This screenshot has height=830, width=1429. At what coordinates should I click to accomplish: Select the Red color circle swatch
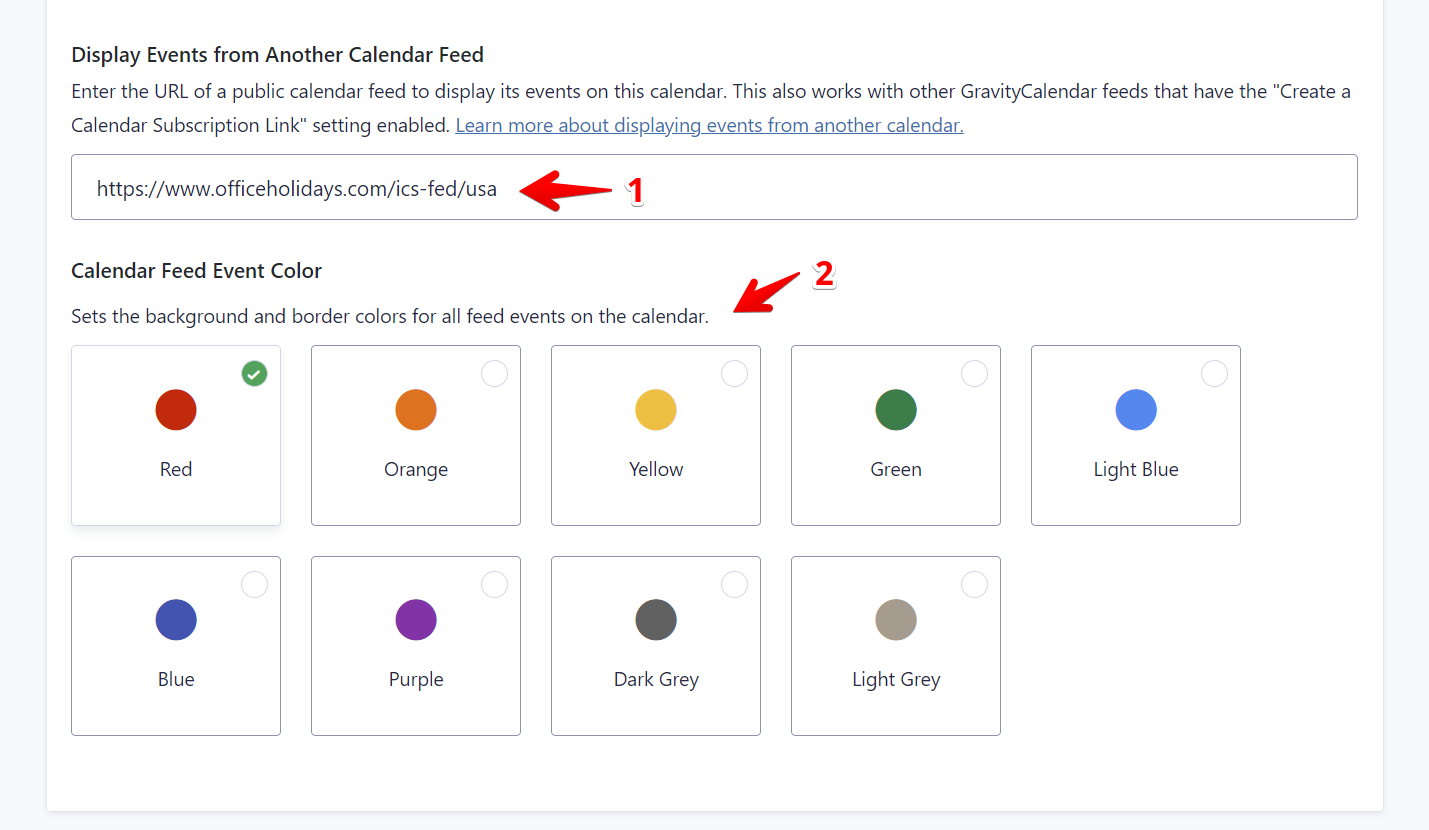(176, 410)
